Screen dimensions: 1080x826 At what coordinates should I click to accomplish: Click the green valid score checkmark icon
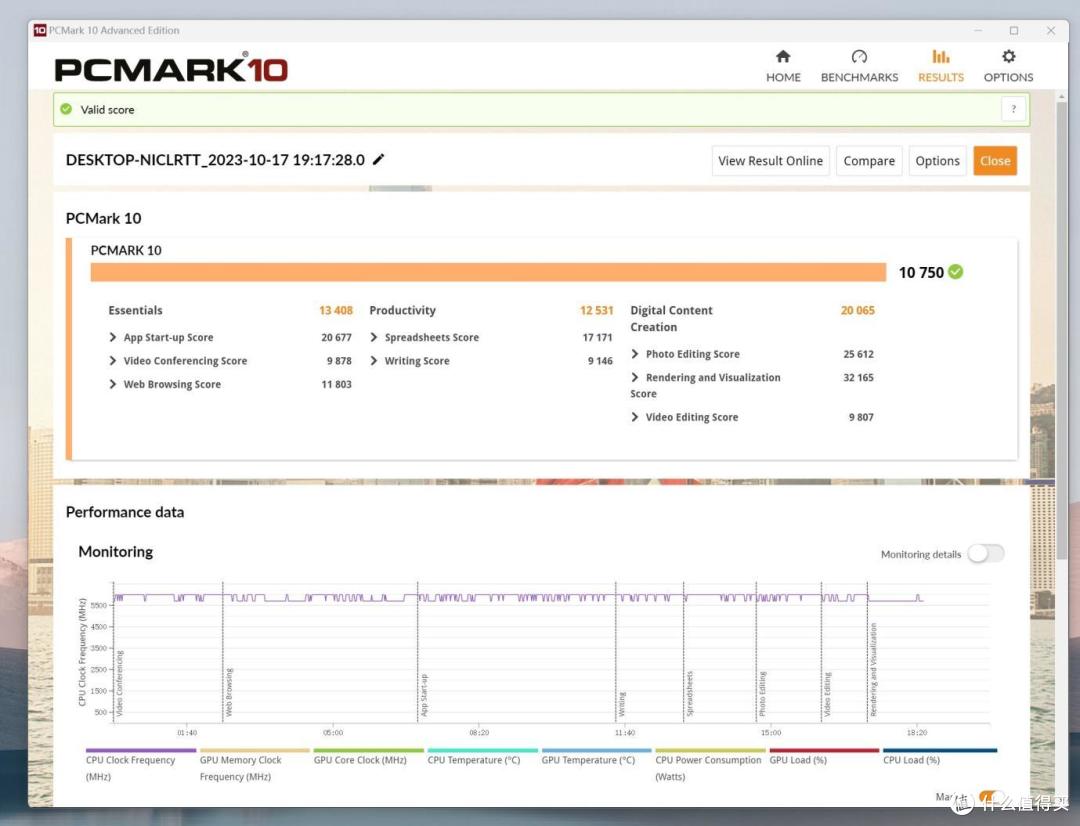pos(66,109)
